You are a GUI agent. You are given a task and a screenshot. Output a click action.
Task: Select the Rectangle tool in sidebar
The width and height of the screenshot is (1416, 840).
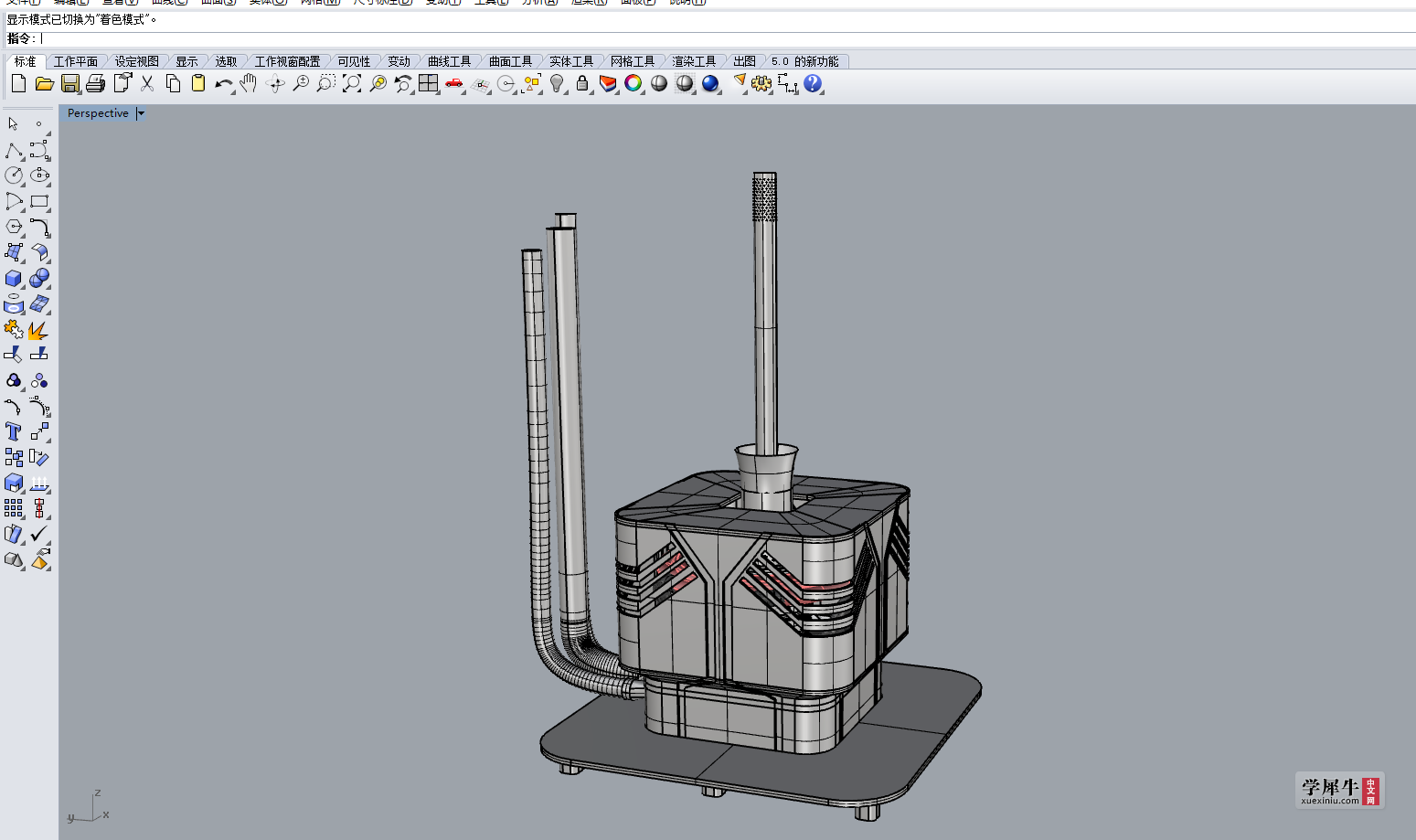(39, 201)
